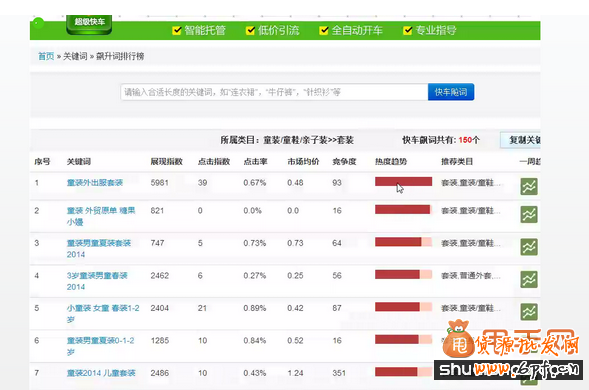Open keyword 童装男童夏装套装2014
This screenshot has width=589, height=390.
(99, 248)
